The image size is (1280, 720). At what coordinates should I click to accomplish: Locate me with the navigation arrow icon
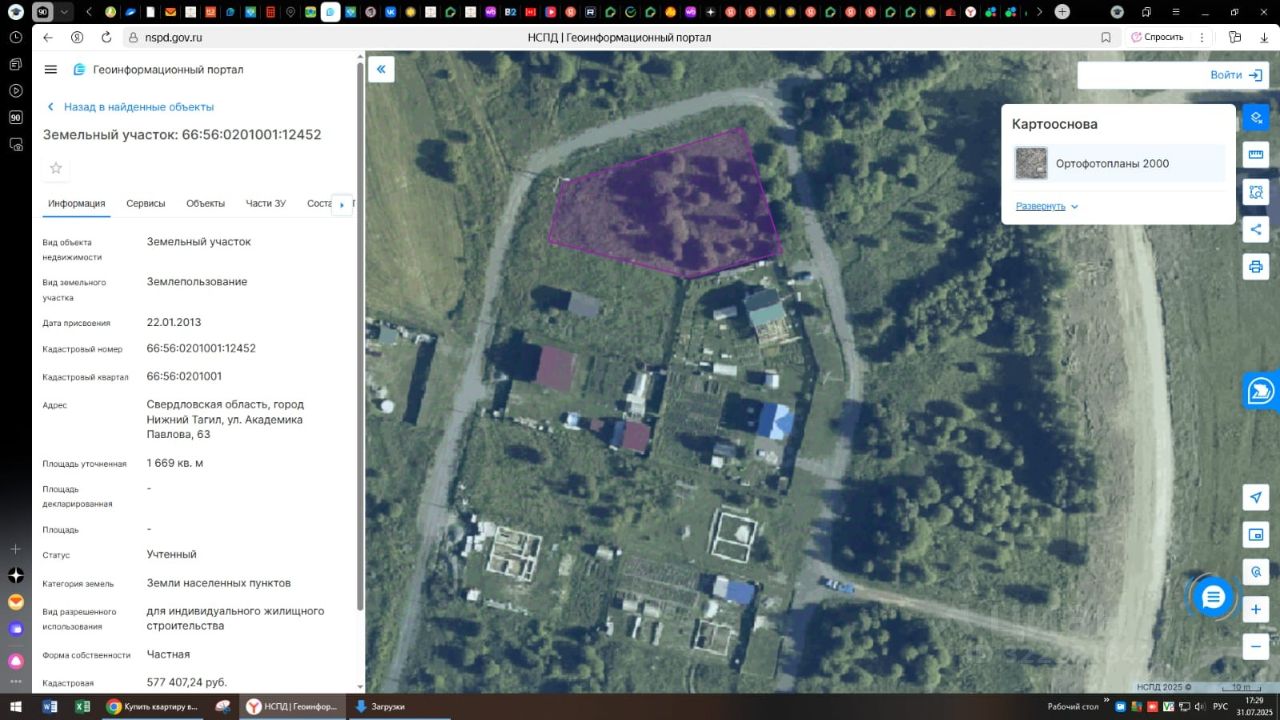pyautogui.click(x=1256, y=498)
